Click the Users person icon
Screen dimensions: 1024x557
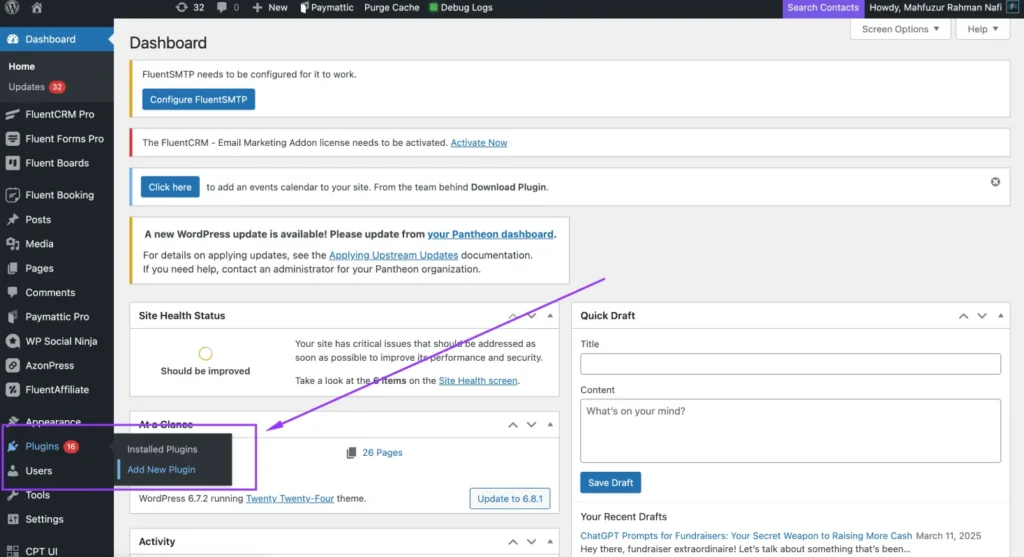[12, 471]
